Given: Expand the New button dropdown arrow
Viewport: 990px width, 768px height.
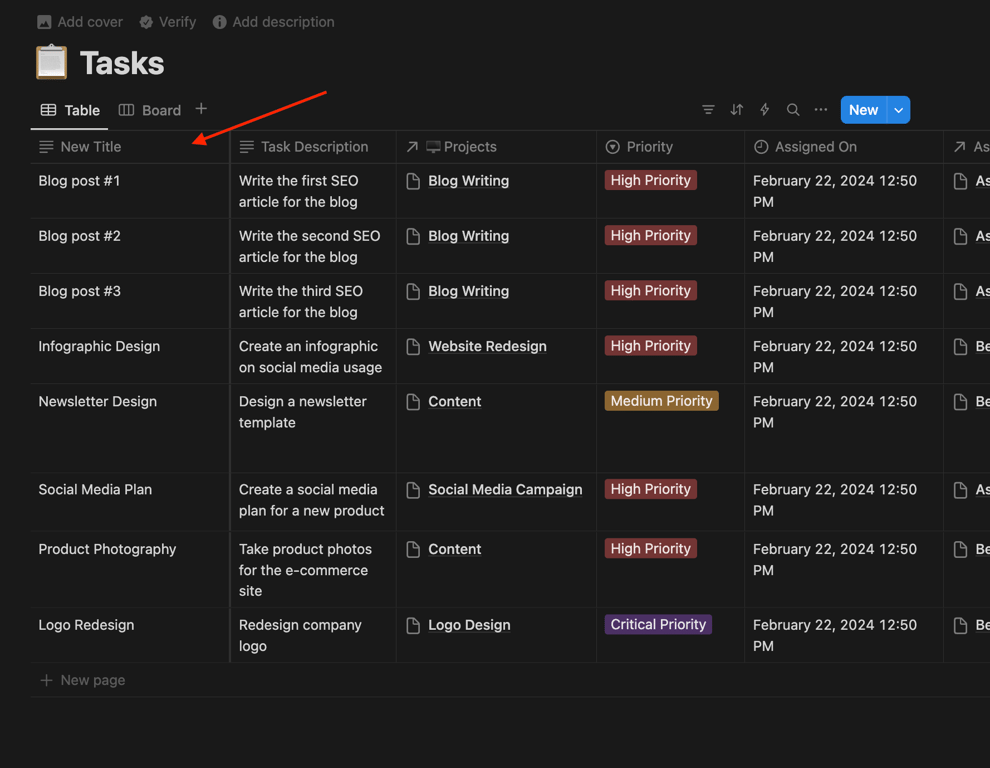Looking at the screenshot, I should pyautogui.click(x=899, y=110).
